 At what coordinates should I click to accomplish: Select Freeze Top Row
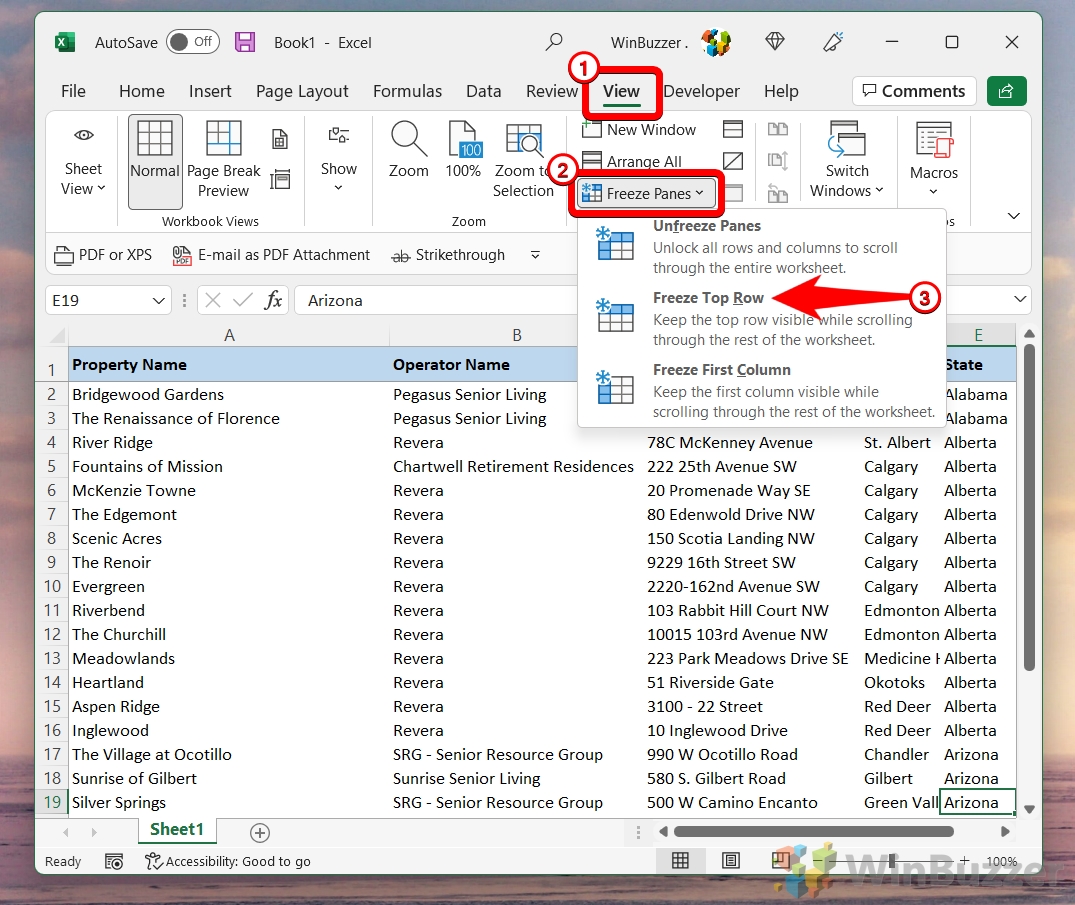coord(709,297)
